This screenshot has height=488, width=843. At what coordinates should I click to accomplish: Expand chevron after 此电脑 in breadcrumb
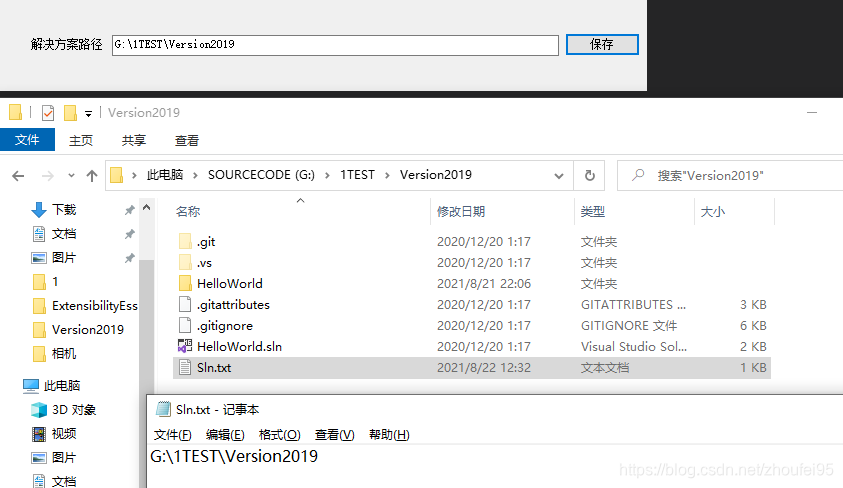point(196,175)
